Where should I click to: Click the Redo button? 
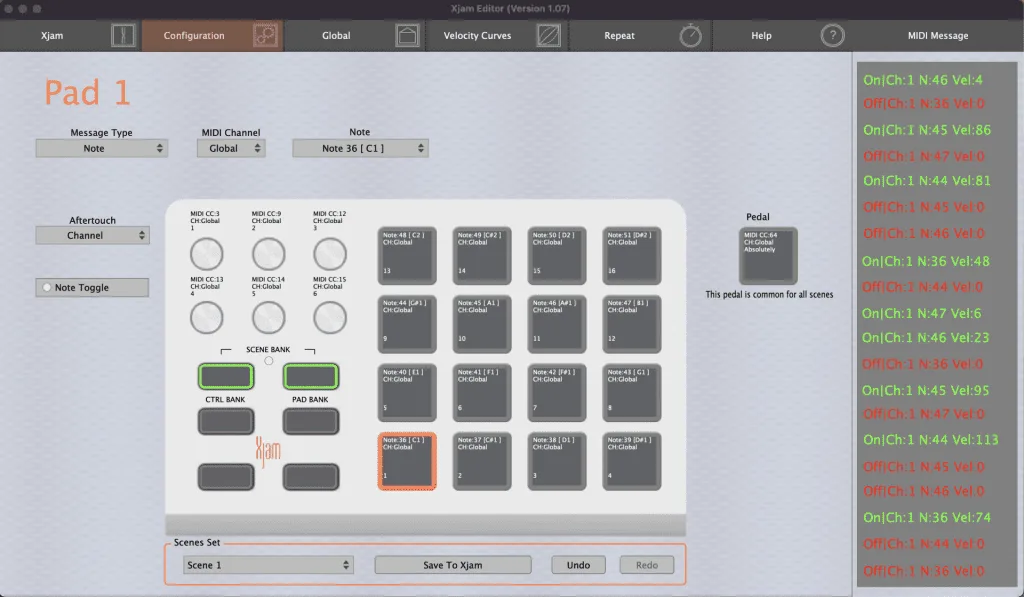click(647, 565)
